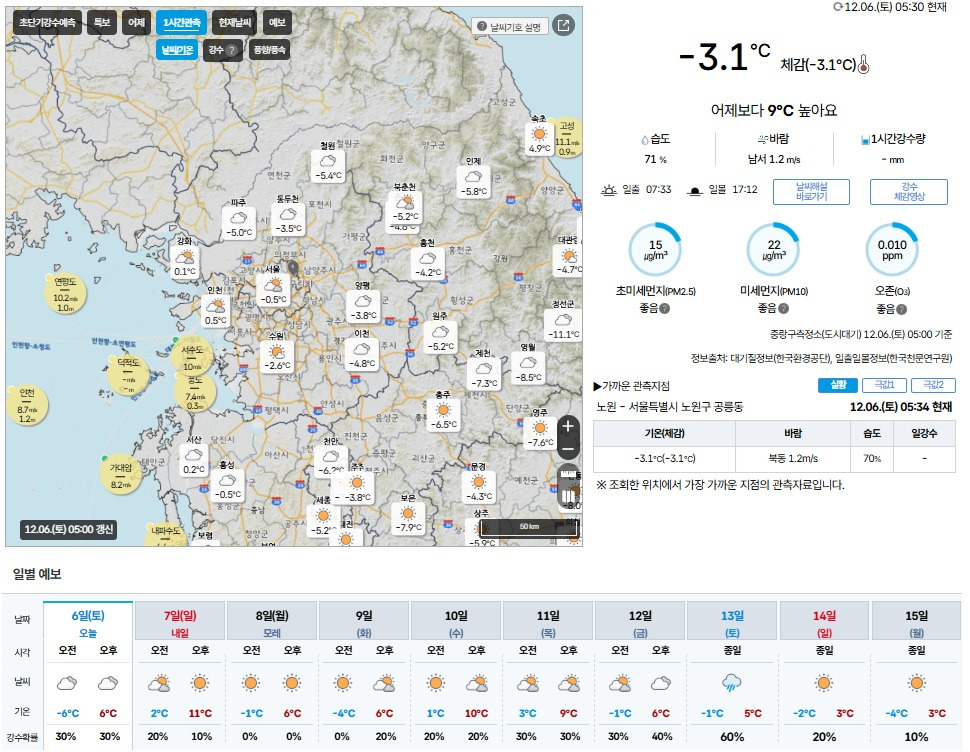This screenshot has width=970, height=752.
Task: Open the 예보 map tab
Action: click(x=277, y=23)
